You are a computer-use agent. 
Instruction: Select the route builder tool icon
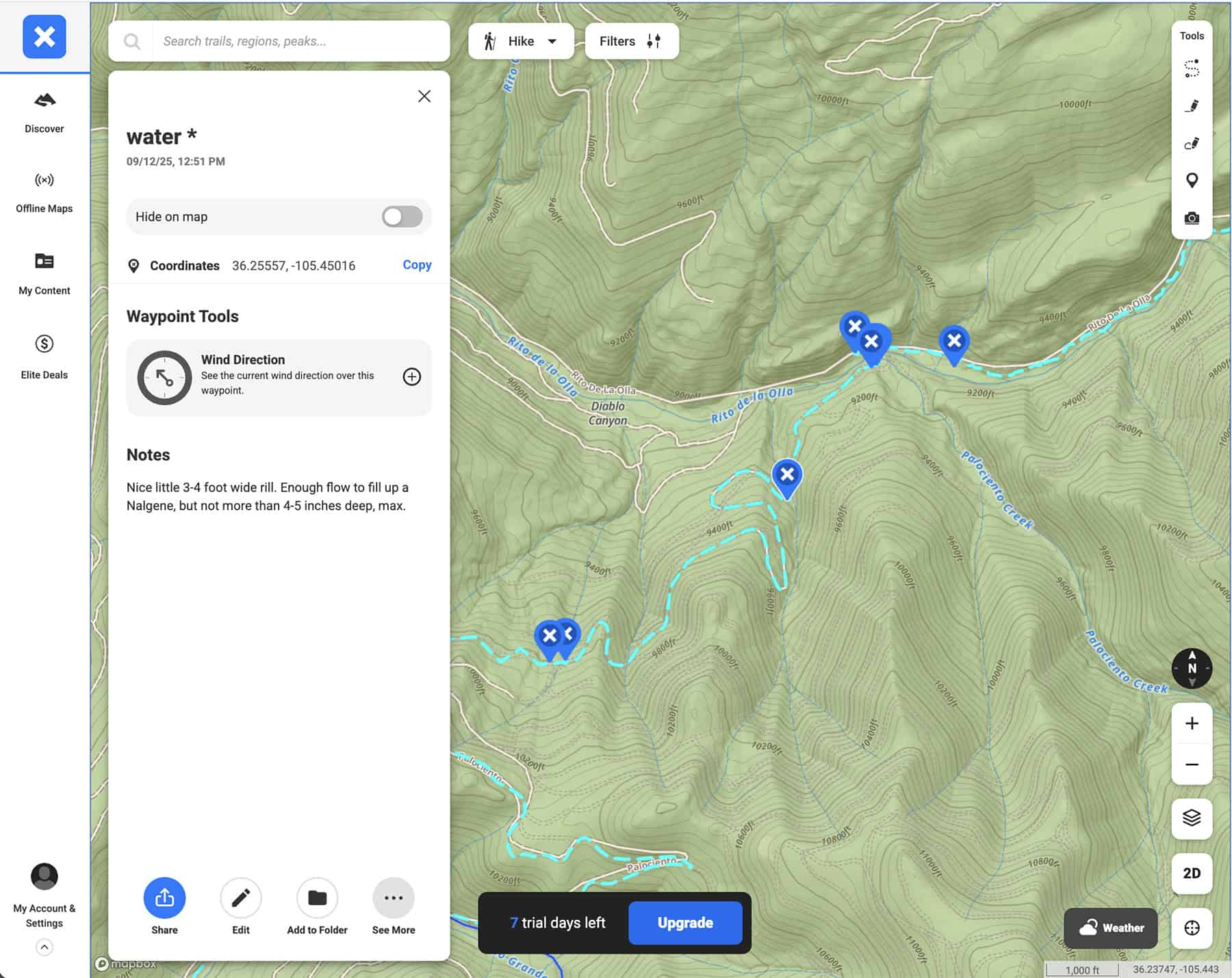[1192, 68]
